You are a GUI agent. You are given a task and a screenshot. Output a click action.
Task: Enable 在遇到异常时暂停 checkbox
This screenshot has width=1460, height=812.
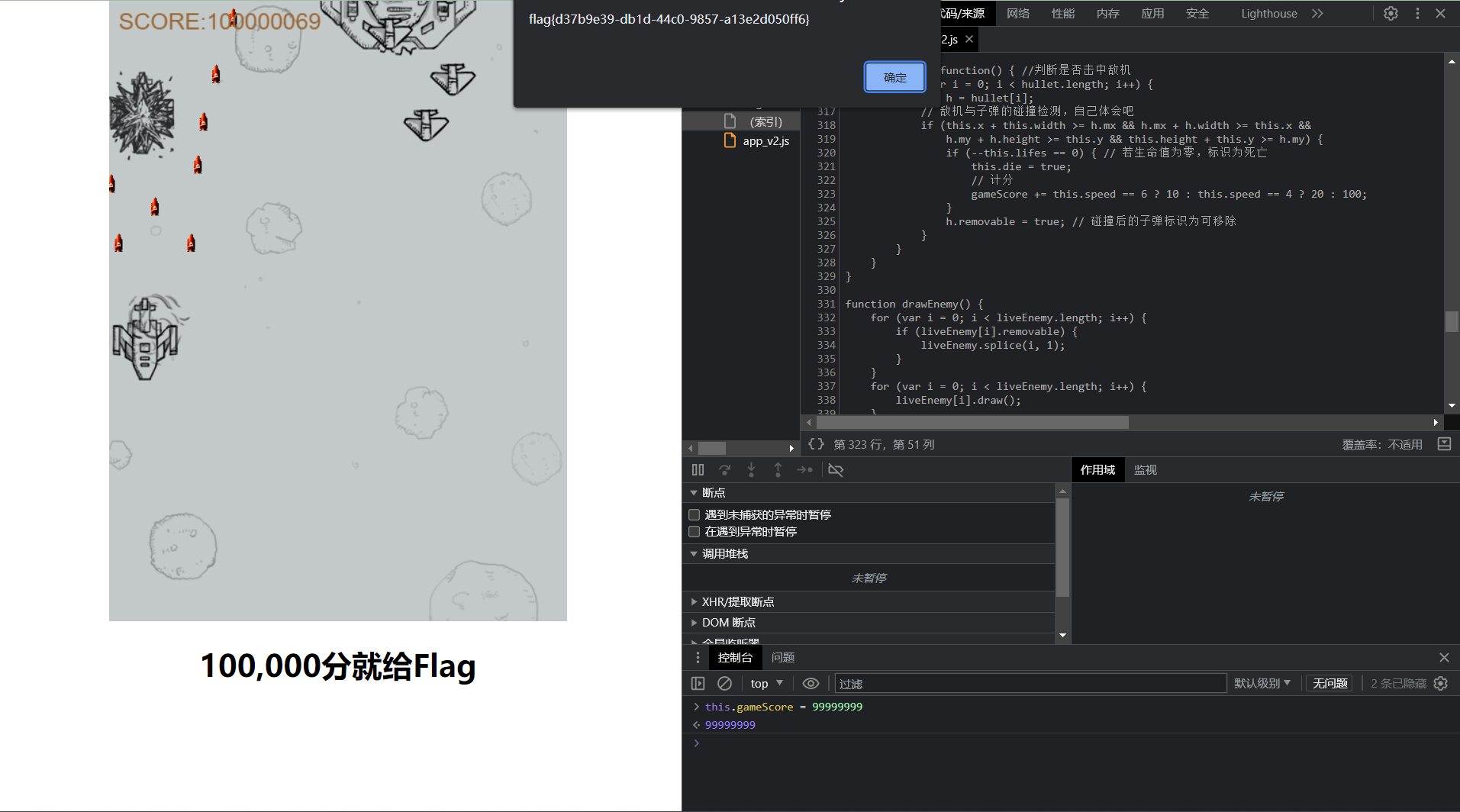(x=695, y=532)
